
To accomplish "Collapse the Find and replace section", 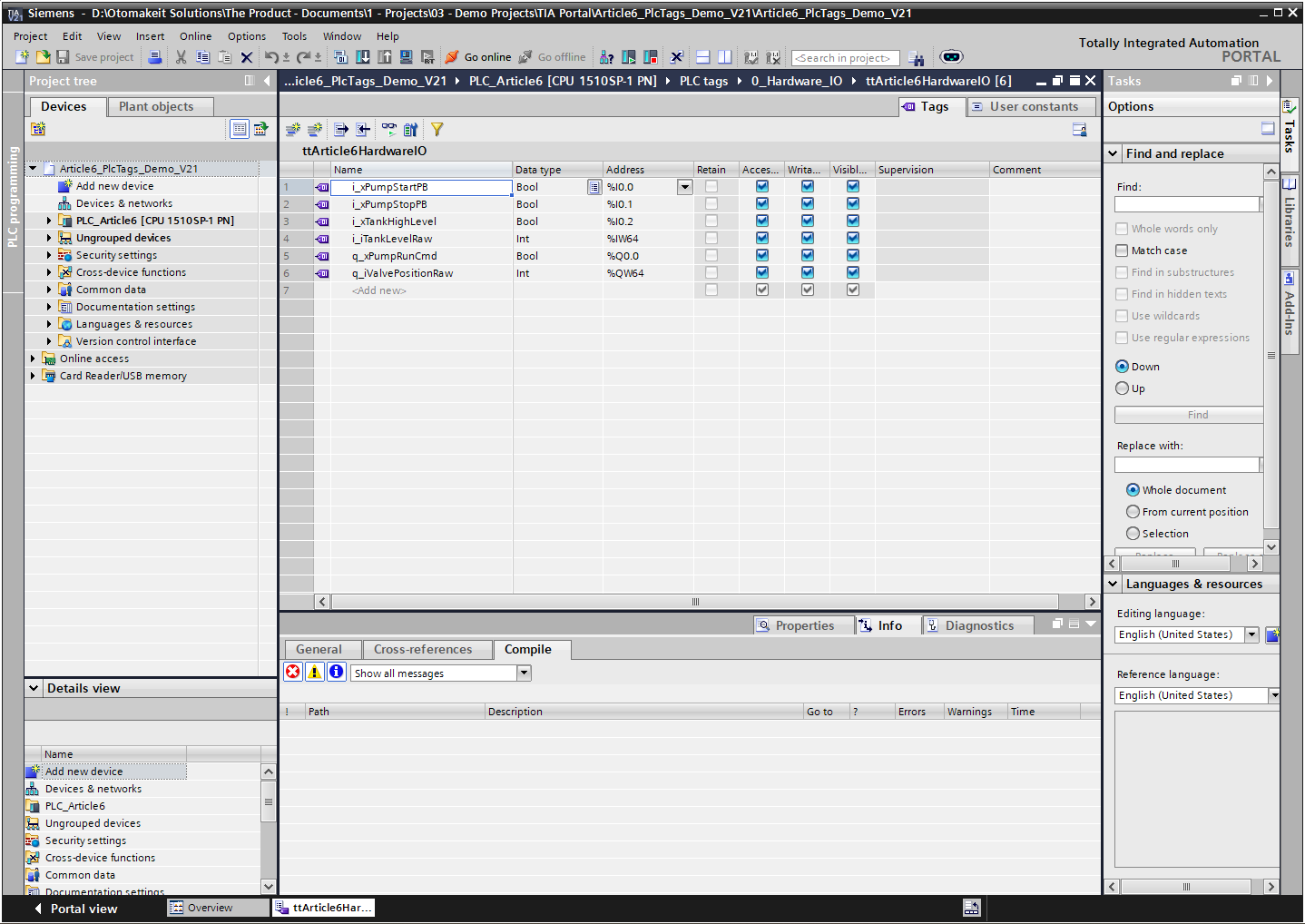I will 1114,153.
